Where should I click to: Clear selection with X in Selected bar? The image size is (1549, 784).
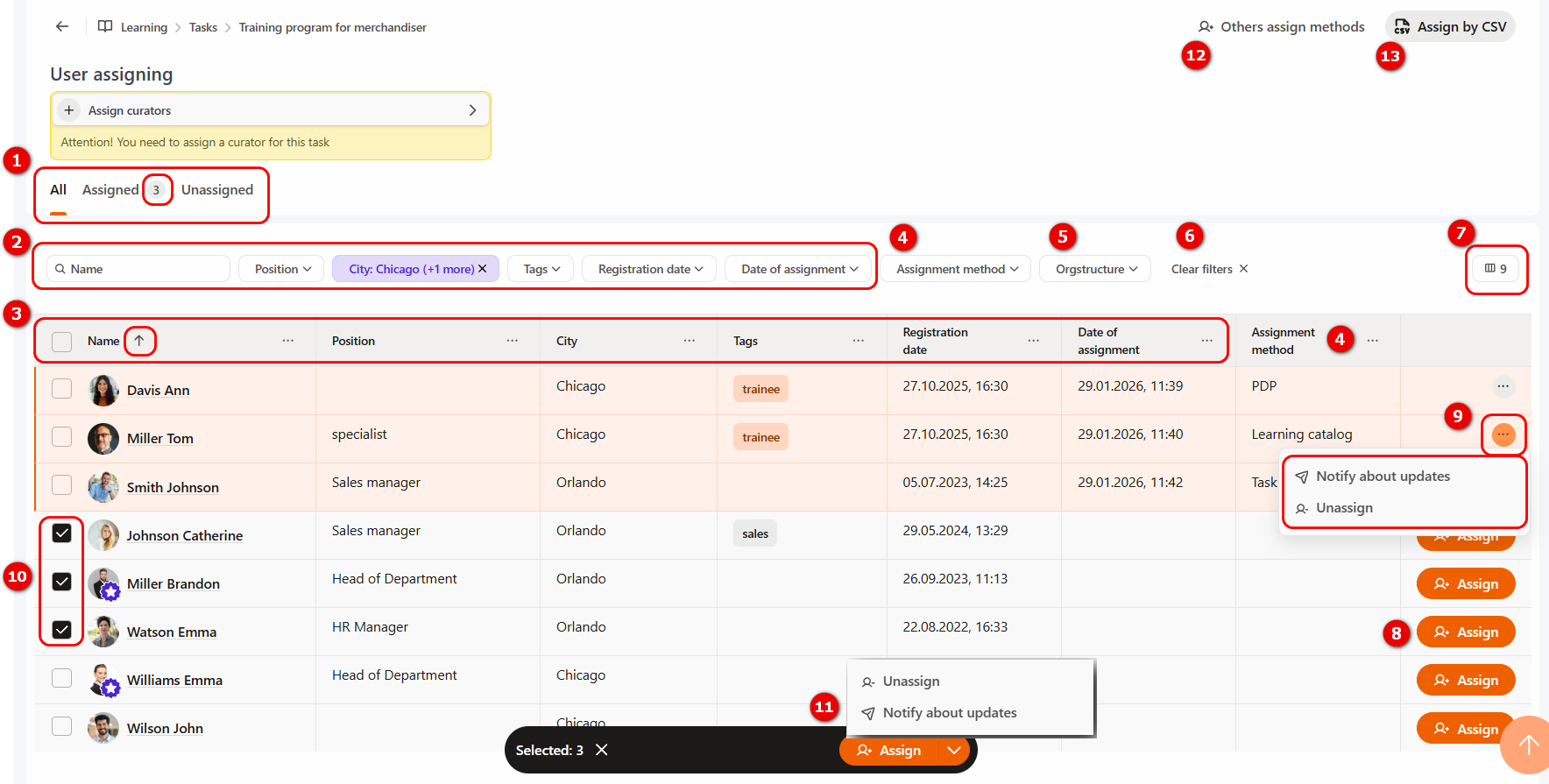(x=602, y=750)
